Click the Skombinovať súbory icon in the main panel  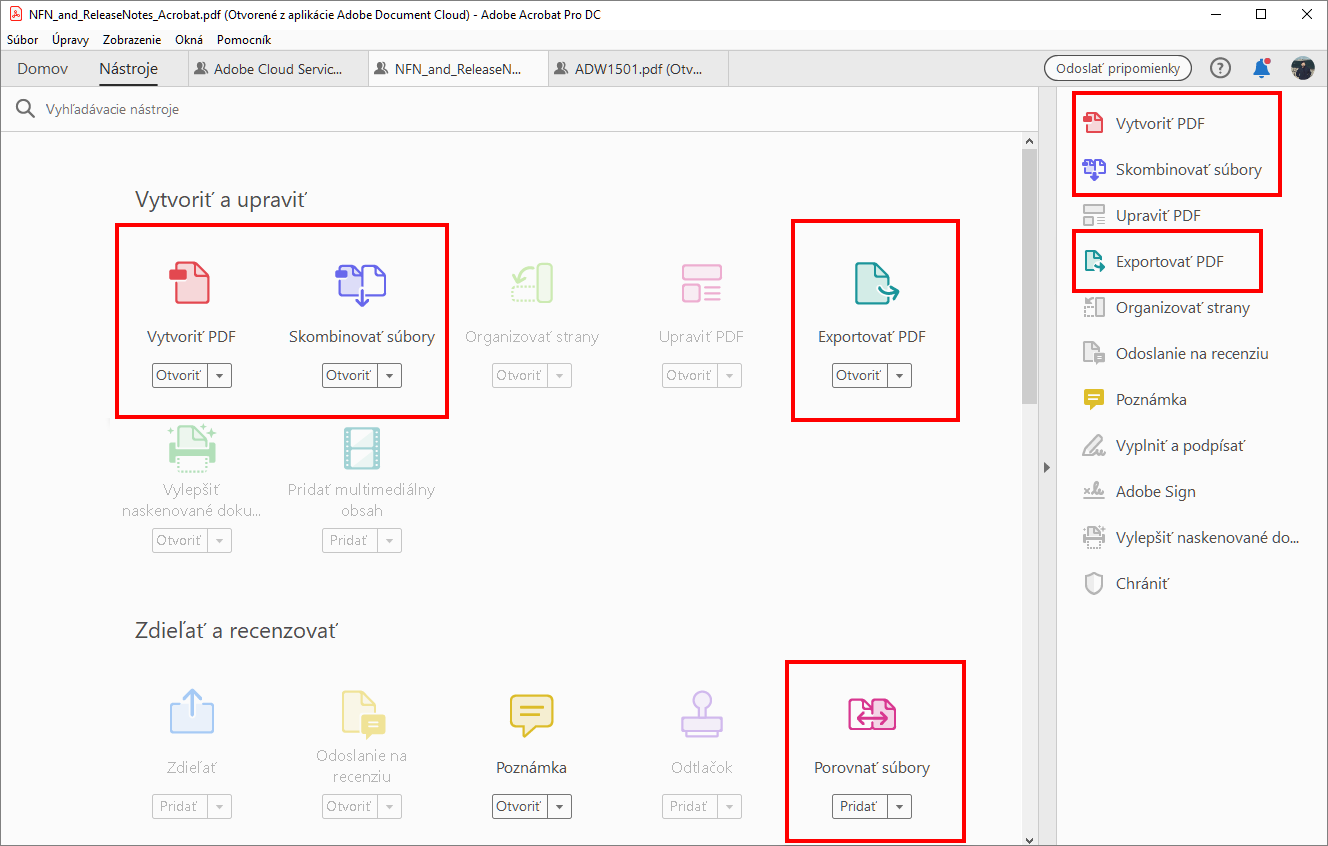[x=361, y=283]
